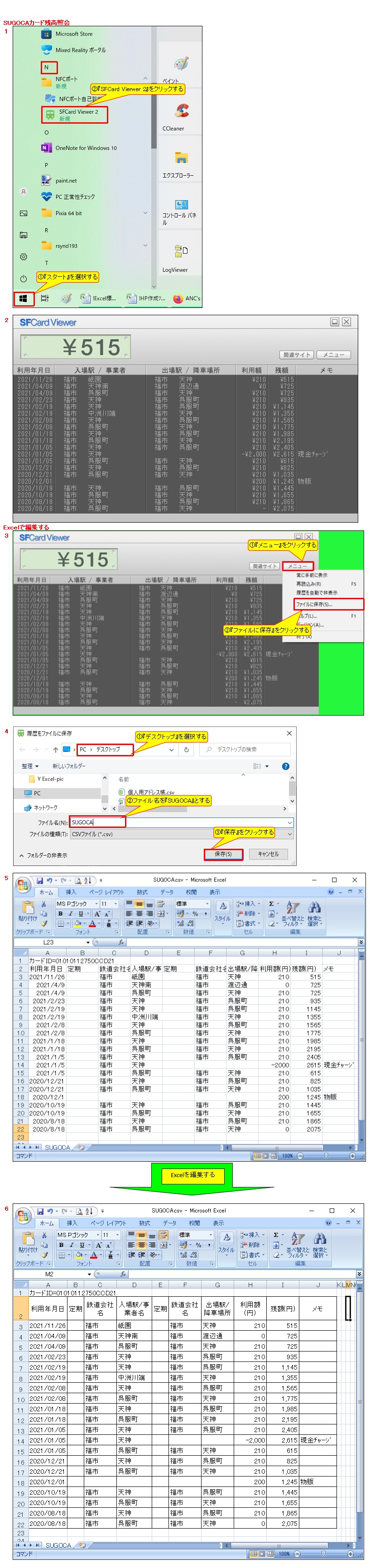Screen dimensions: 370x1568
Task: Click the 保存(S) button in the save dialog
Action: 223,854
